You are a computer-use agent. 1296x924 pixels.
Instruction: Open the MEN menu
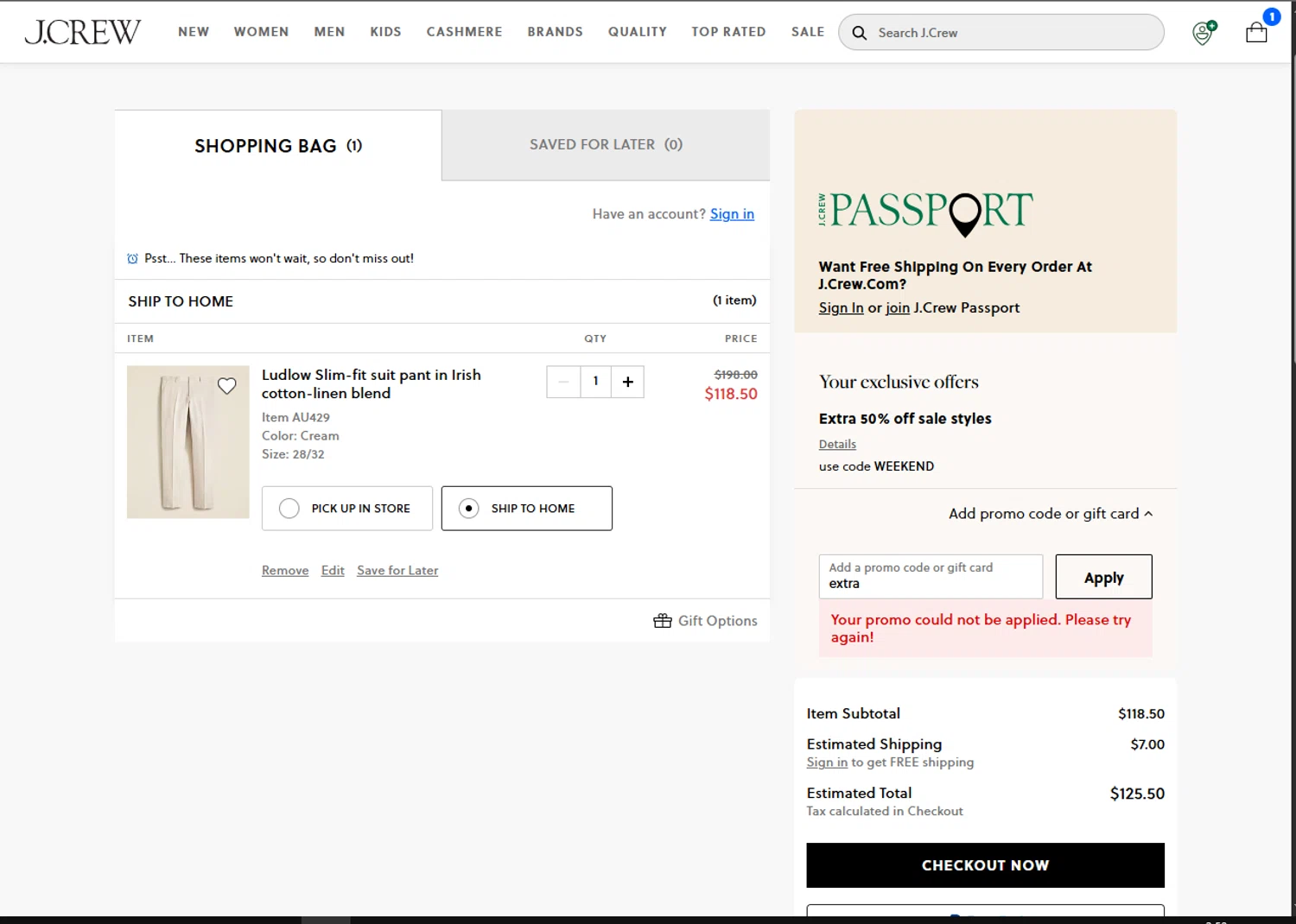pos(329,32)
